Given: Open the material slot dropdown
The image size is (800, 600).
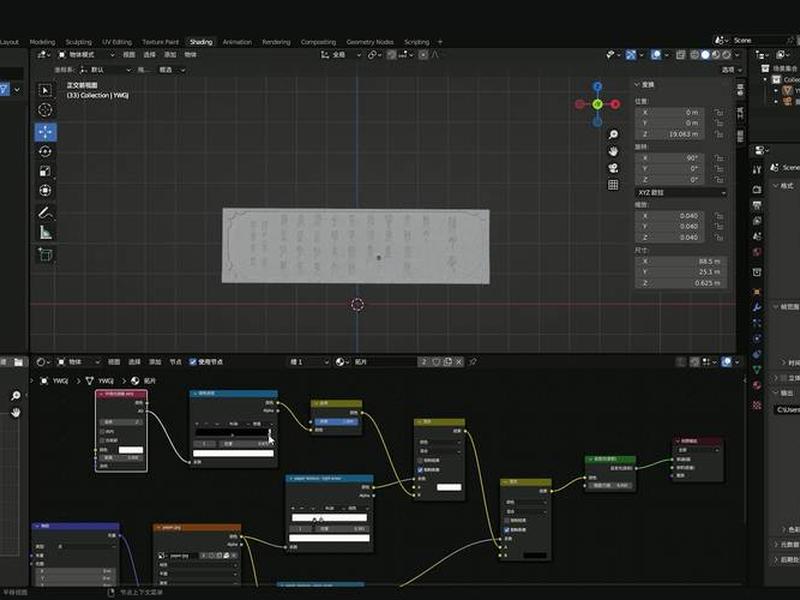Looking at the screenshot, I should tap(309, 362).
